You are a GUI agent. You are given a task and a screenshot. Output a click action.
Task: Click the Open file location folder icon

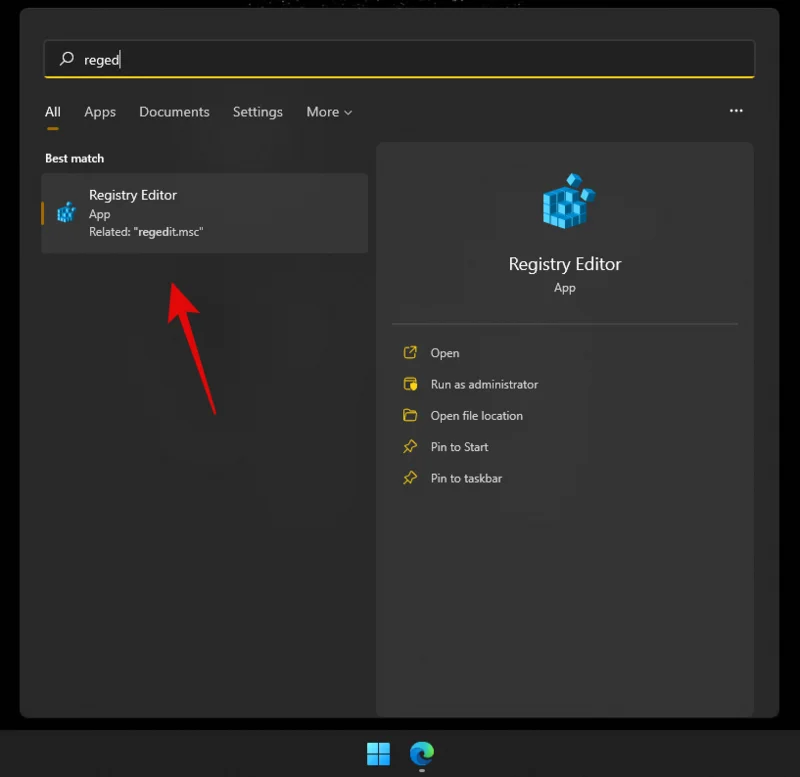[410, 415]
